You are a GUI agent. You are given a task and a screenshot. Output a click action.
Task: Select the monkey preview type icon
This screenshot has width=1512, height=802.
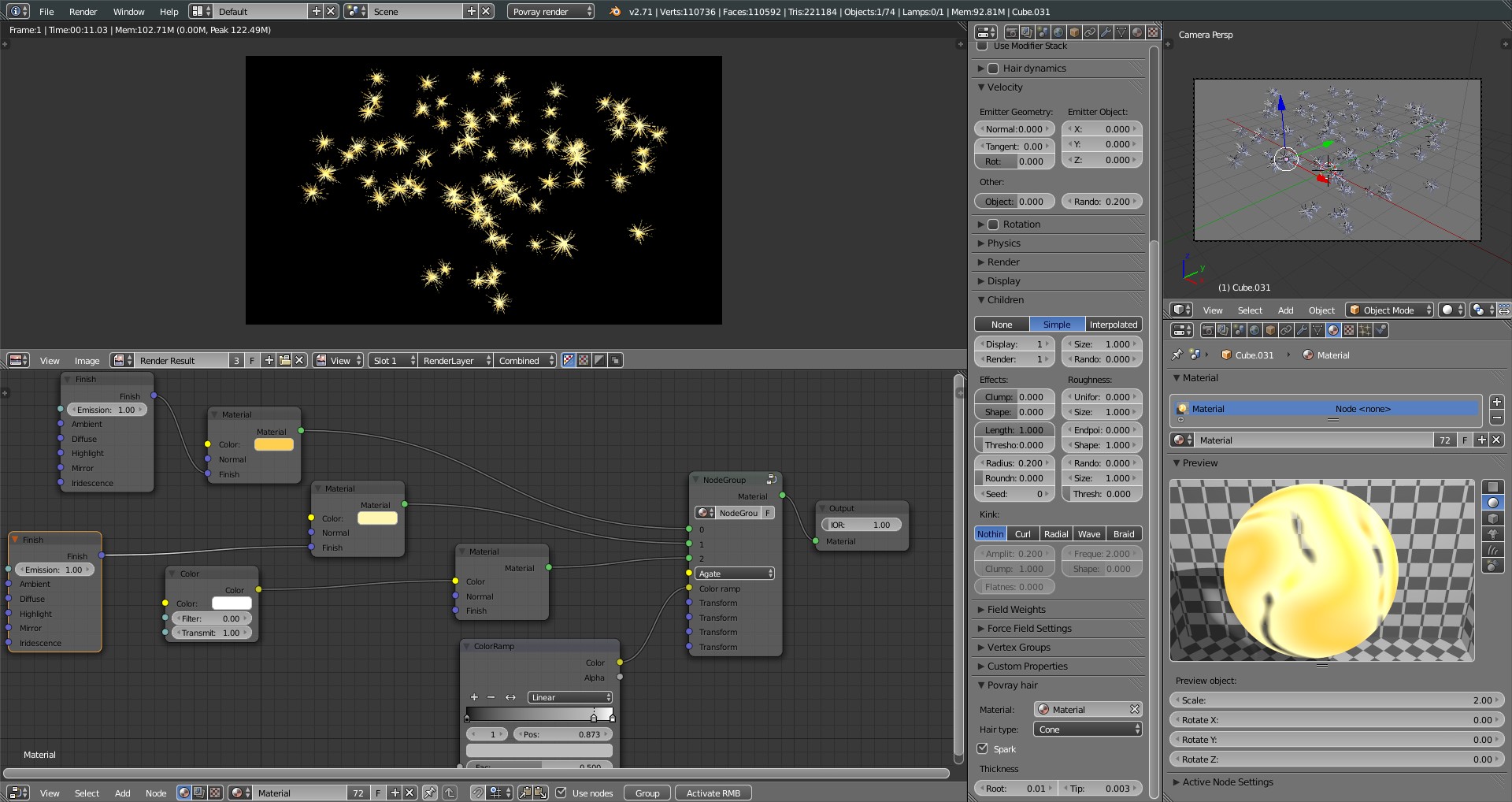(1492, 534)
